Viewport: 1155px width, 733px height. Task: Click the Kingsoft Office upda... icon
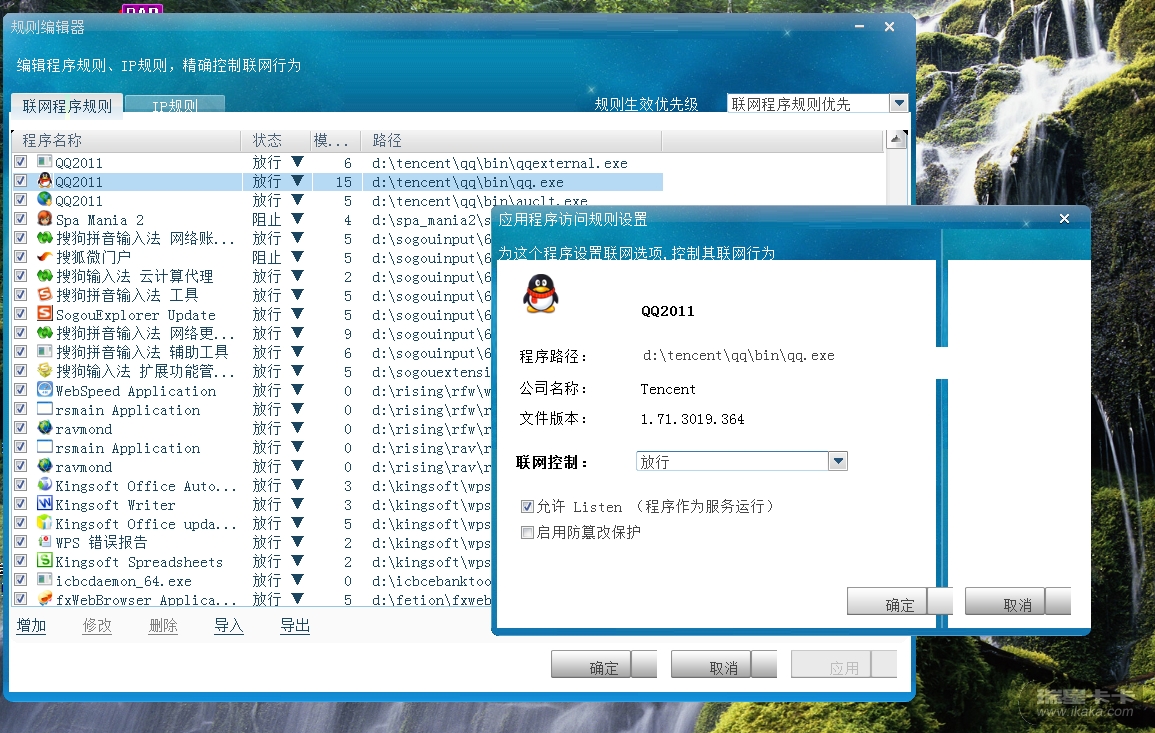(44, 523)
